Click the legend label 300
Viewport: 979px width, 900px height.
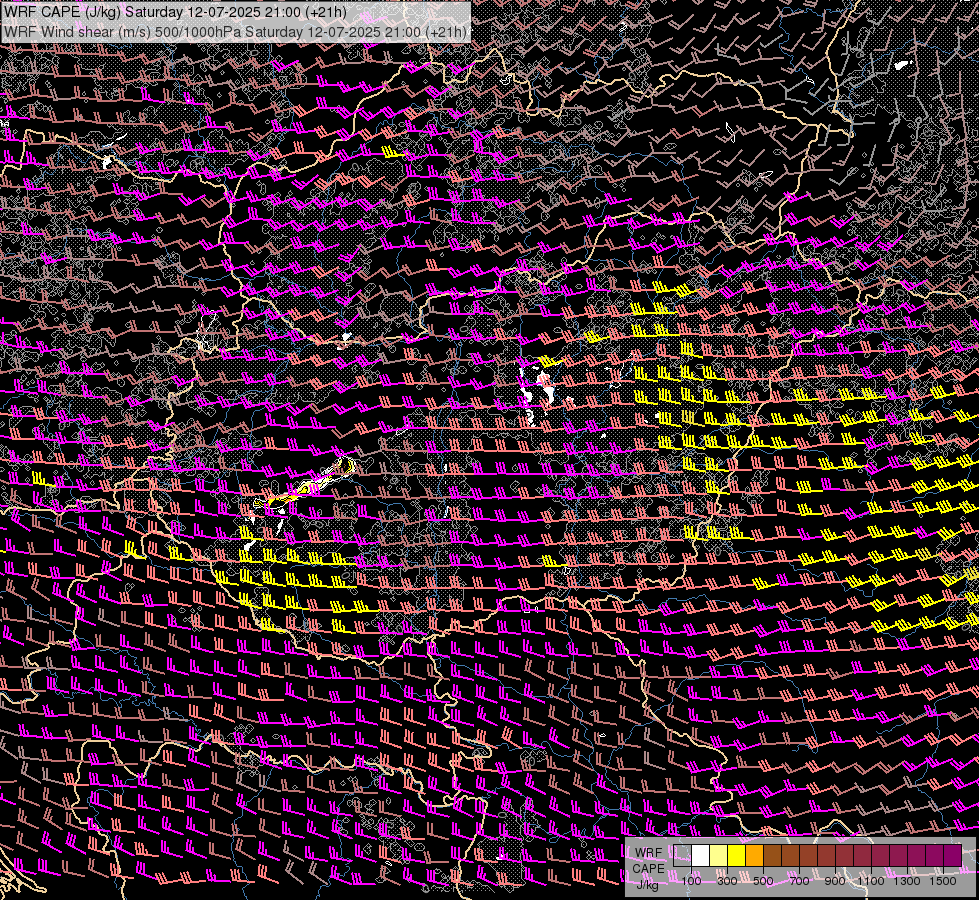point(727,881)
